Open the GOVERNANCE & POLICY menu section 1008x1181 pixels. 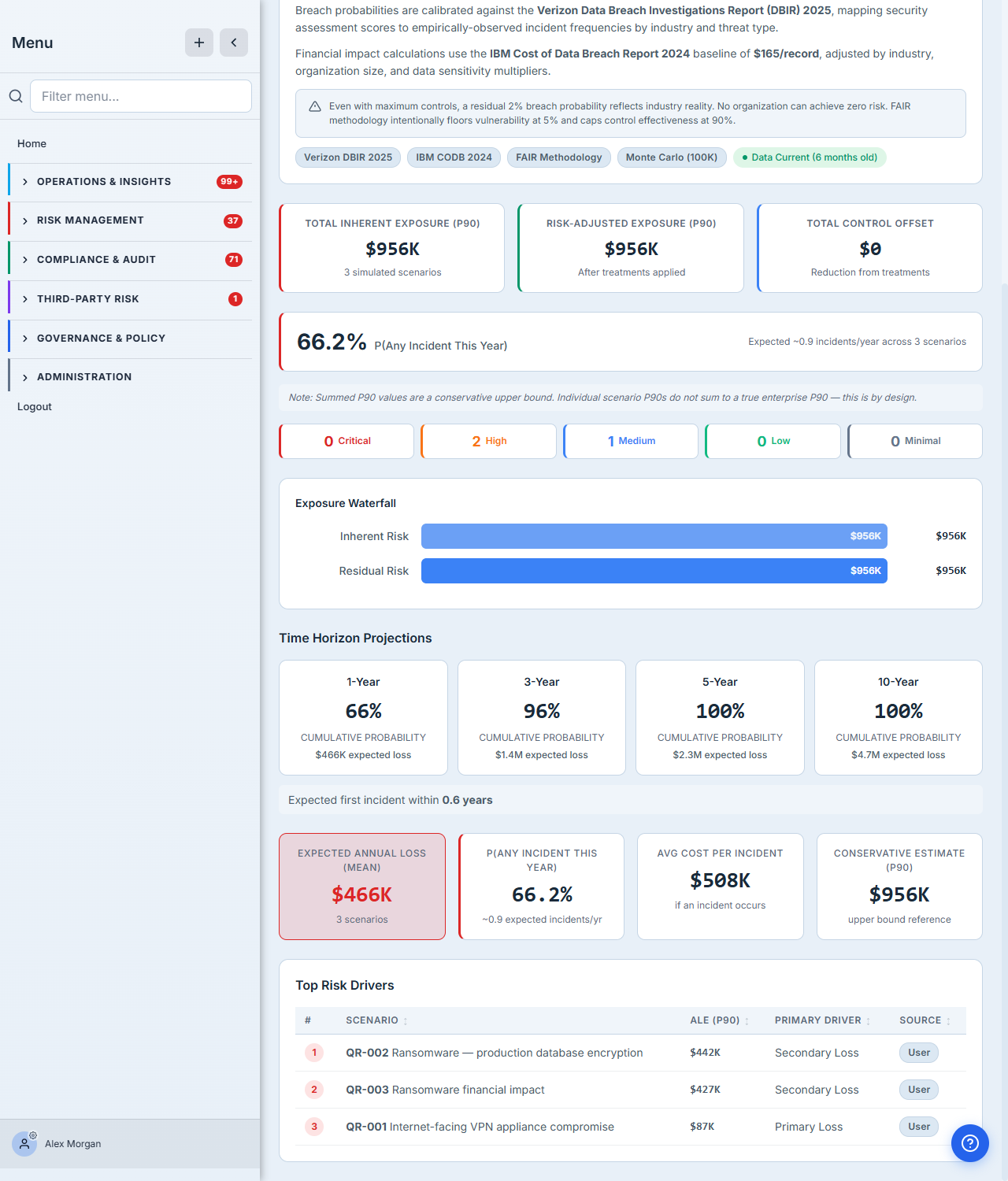pyautogui.click(x=130, y=339)
